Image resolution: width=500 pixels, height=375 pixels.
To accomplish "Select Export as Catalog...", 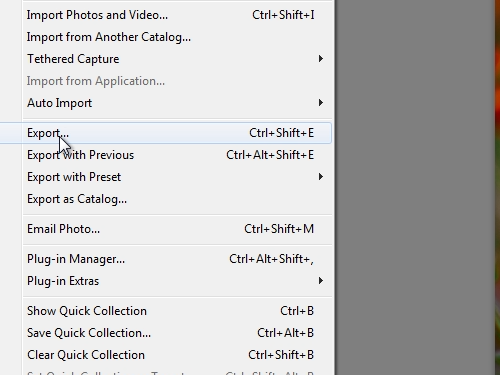I will click(177, 199).
